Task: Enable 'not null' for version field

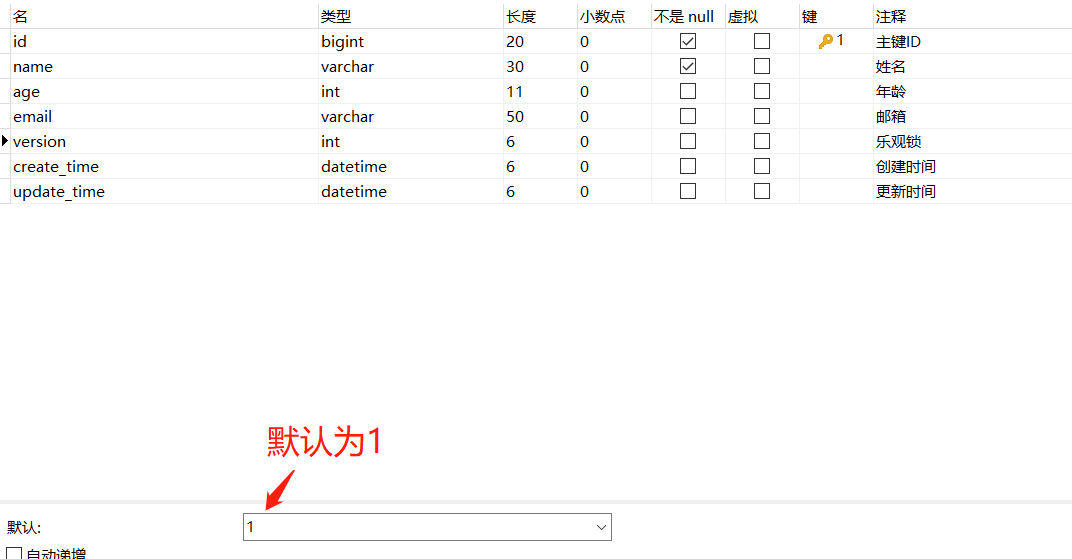Action: (x=688, y=141)
